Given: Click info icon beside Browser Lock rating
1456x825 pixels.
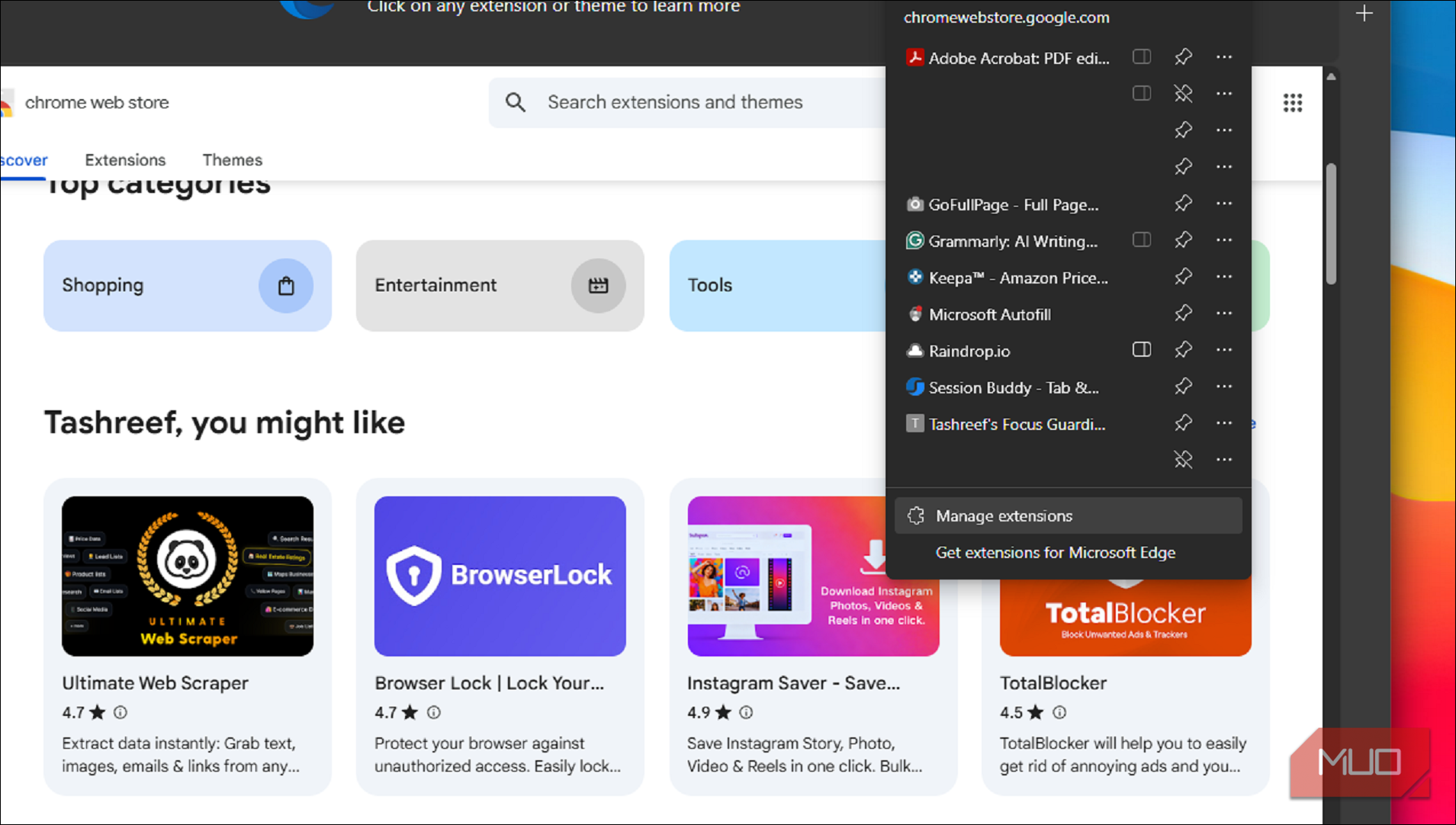Looking at the screenshot, I should click(433, 712).
